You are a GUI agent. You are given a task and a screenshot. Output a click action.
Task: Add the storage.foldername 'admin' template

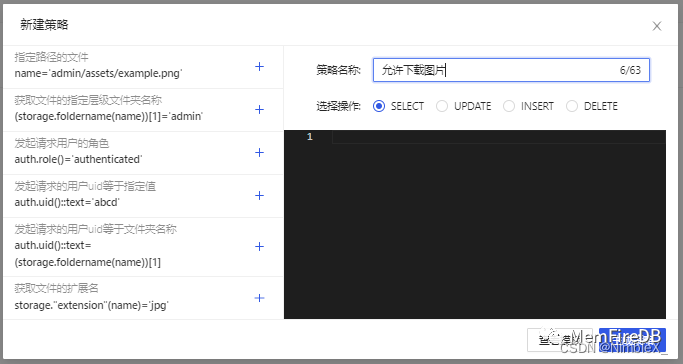click(x=259, y=109)
